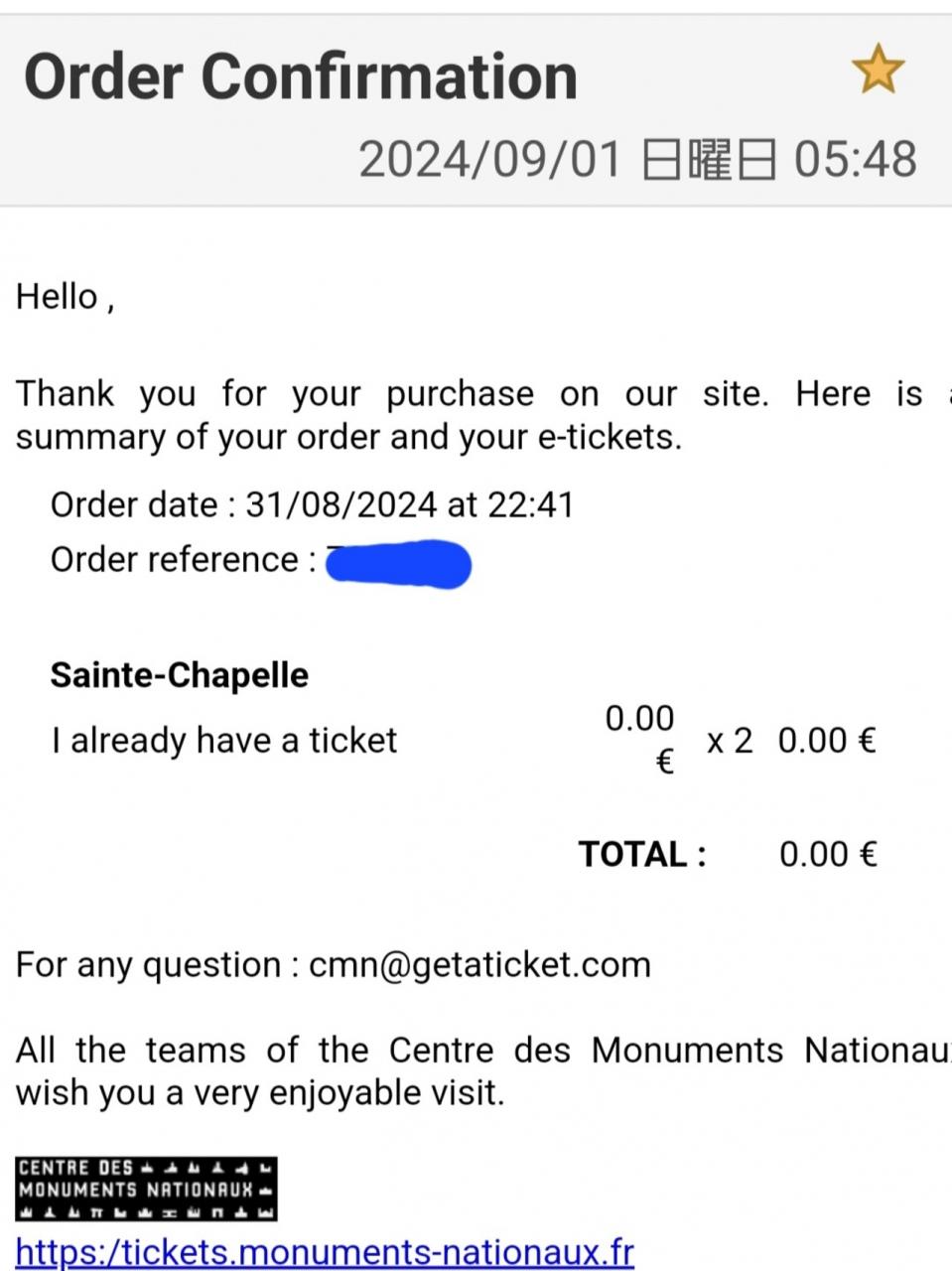This screenshot has height=1271, width=952.
Task: Tap the Centre des Monuments Nationaux logo
Action: click(146, 1189)
